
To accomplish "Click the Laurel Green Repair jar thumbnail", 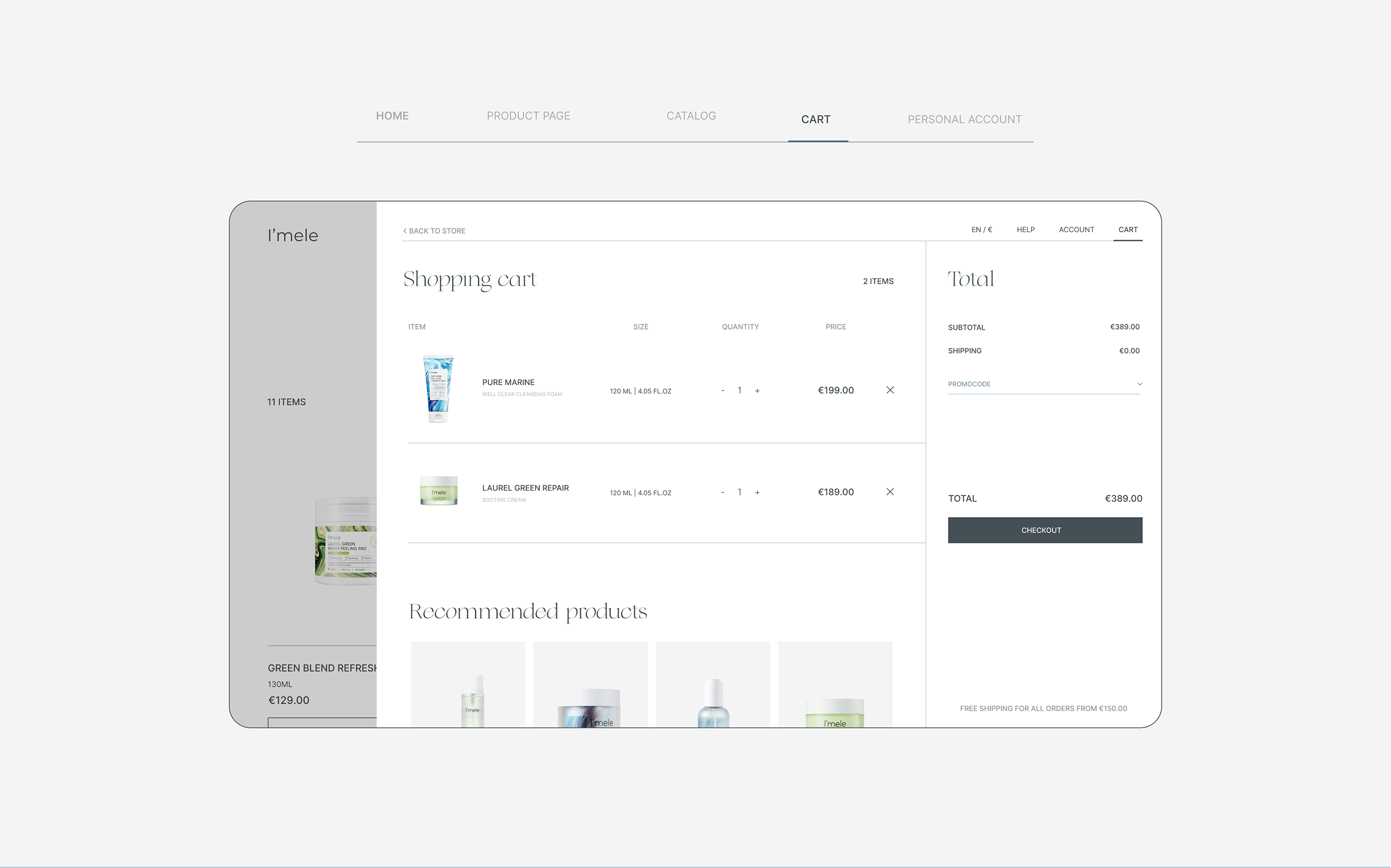I will pyautogui.click(x=439, y=491).
